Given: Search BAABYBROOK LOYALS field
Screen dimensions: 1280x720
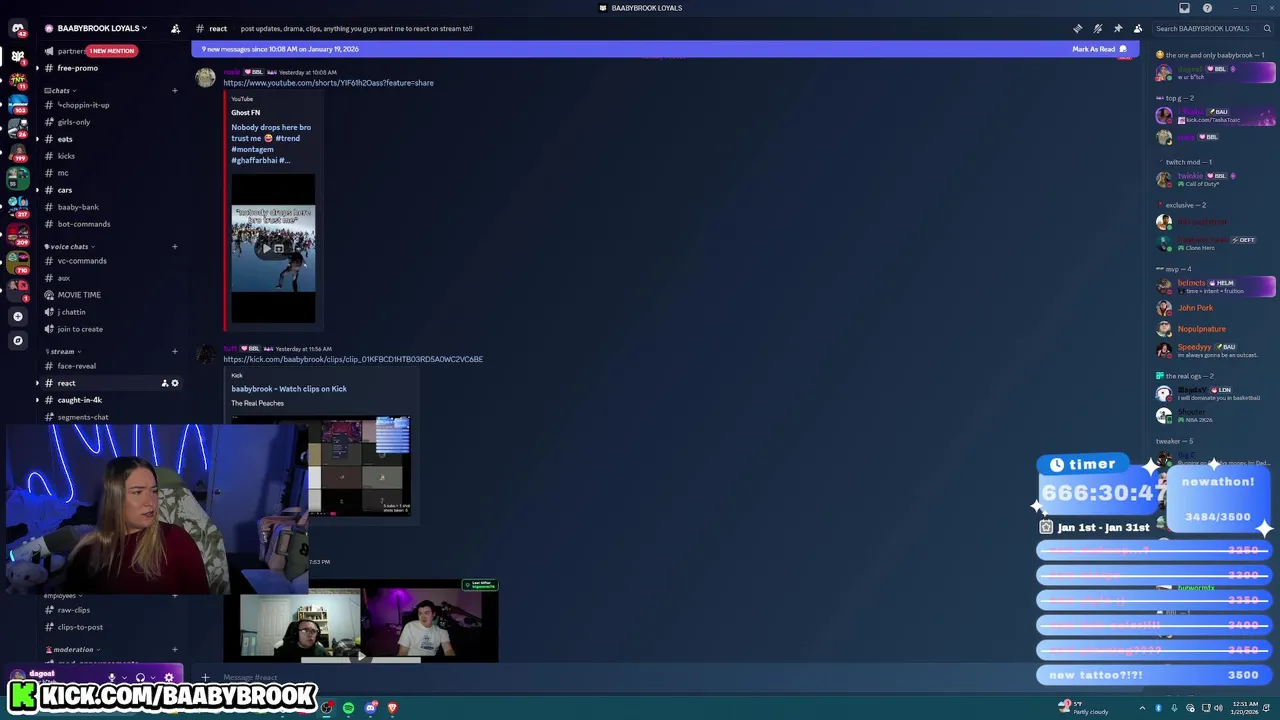Looking at the screenshot, I should [1214, 28].
